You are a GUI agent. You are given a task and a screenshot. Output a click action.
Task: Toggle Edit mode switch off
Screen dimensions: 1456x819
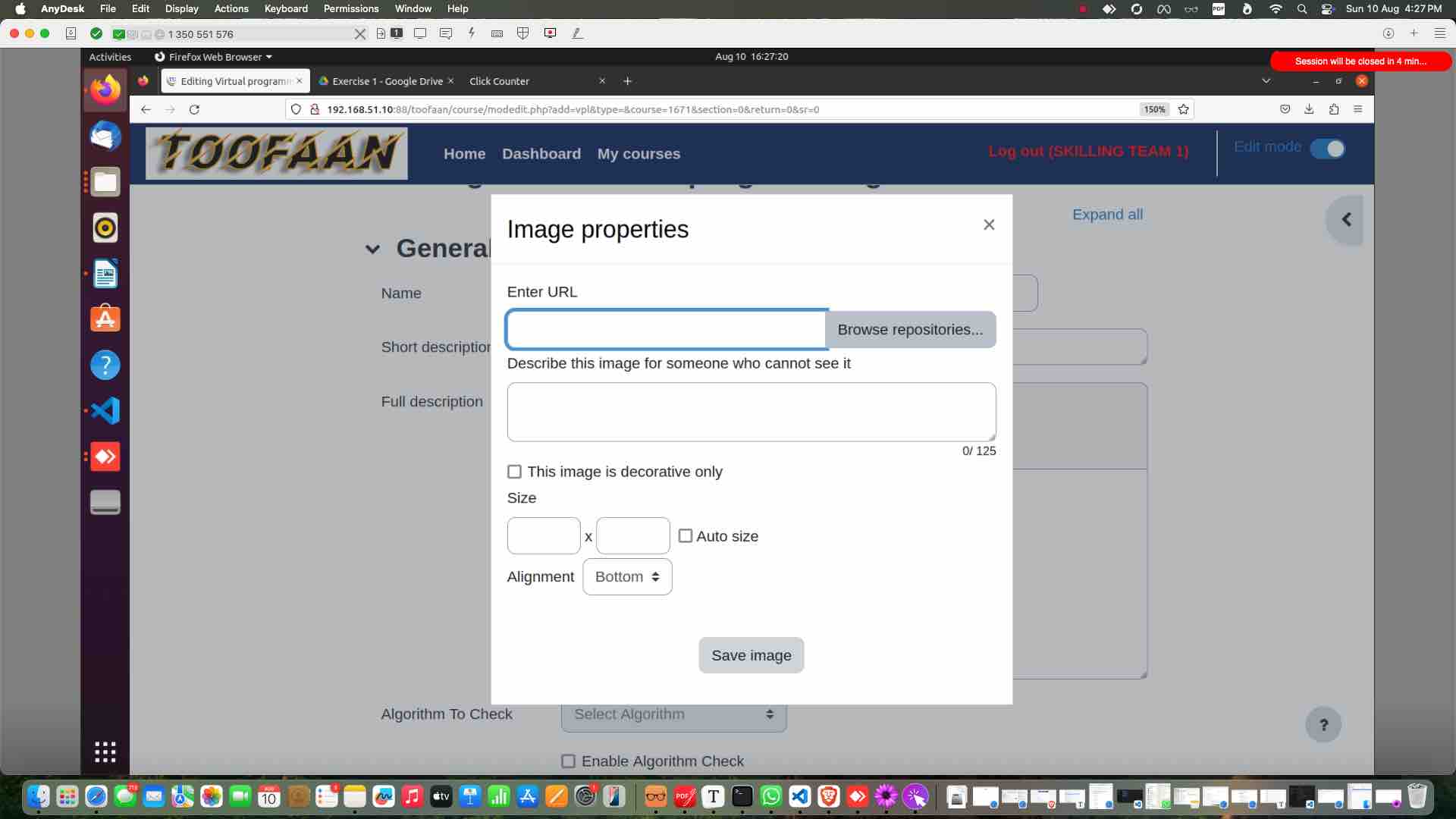click(1328, 149)
